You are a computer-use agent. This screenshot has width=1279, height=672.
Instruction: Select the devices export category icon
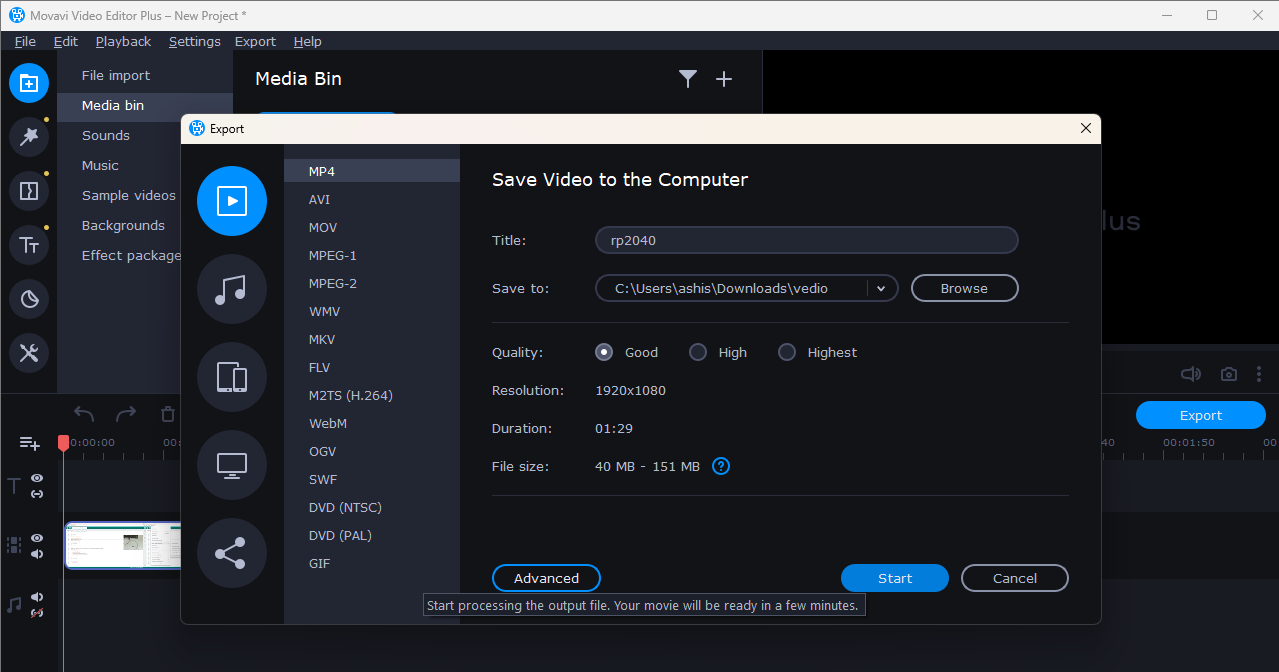[232, 377]
